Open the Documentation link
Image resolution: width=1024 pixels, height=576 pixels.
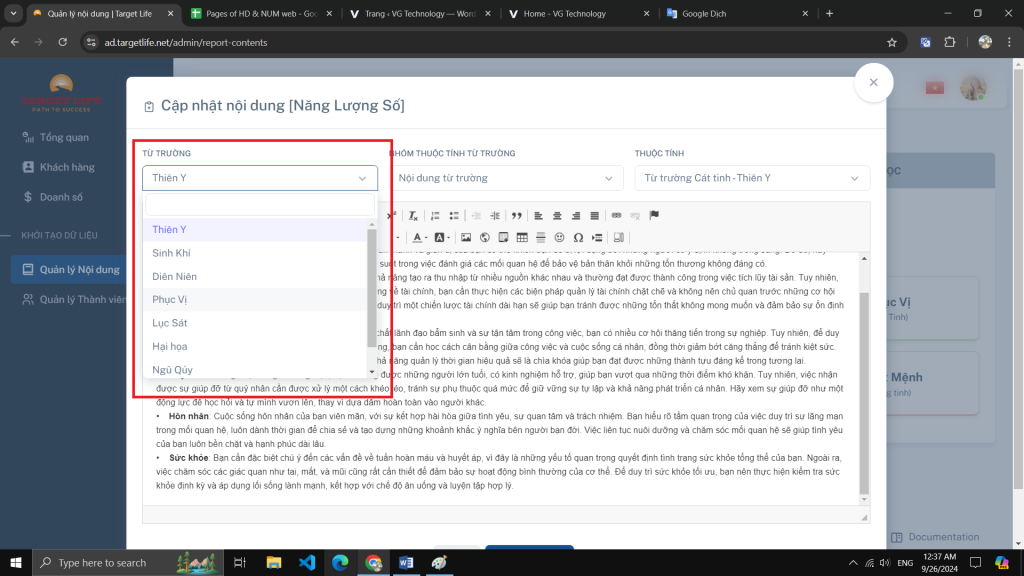tap(935, 537)
